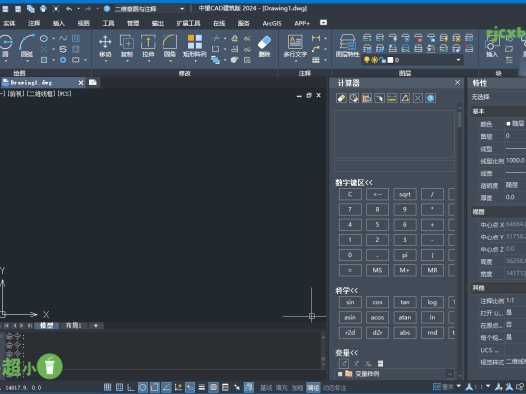
Task: Click the calculator Clear eraser icon
Action: click(x=341, y=98)
